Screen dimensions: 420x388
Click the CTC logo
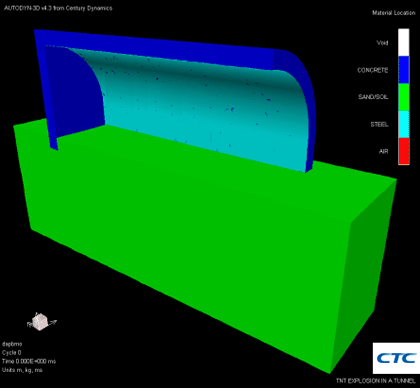tap(396, 358)
